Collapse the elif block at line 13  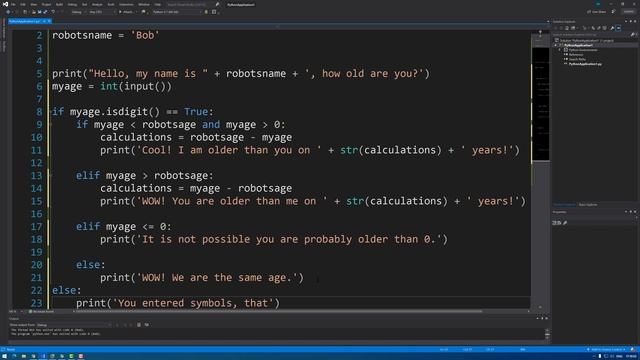point(50,176)
